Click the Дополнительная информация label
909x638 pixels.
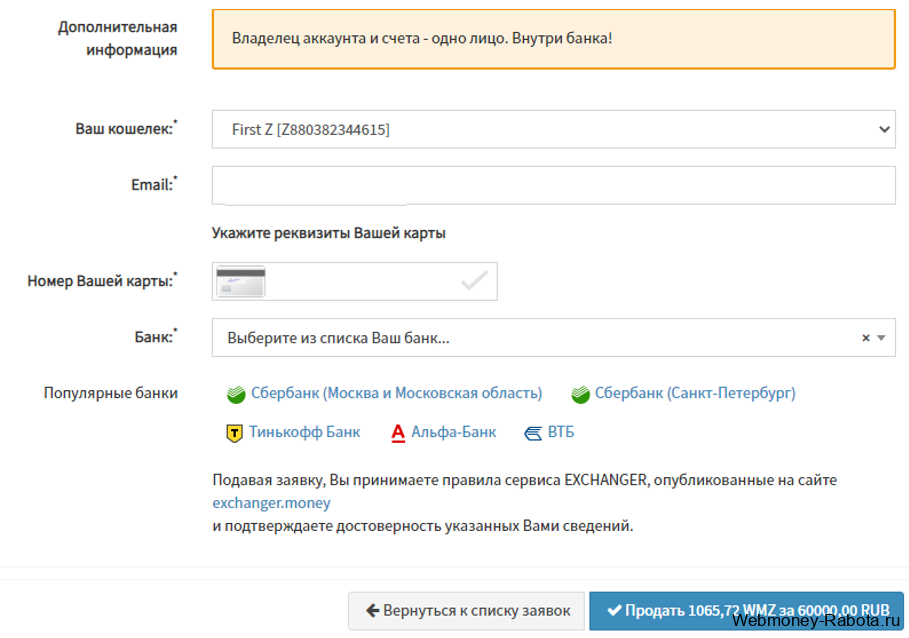[x=118, y=38]
